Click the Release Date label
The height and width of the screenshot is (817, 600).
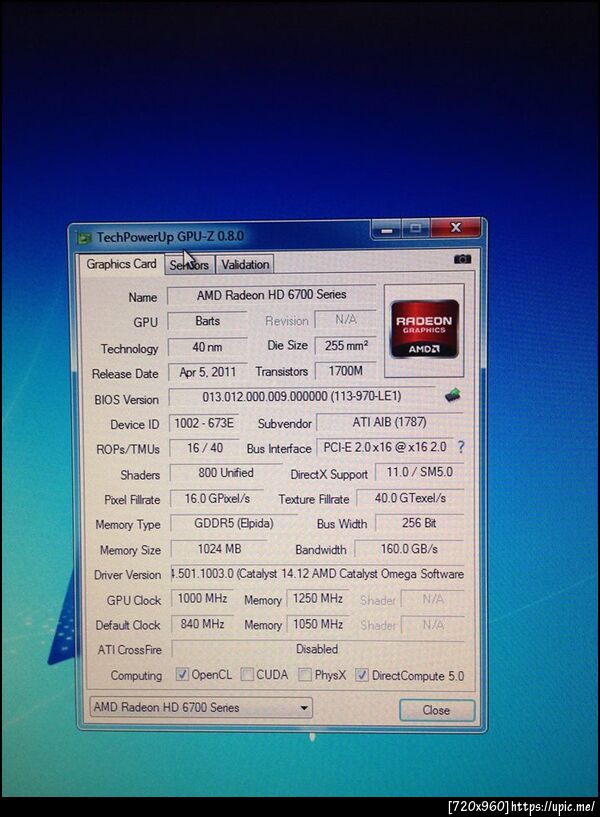(125, 374)
